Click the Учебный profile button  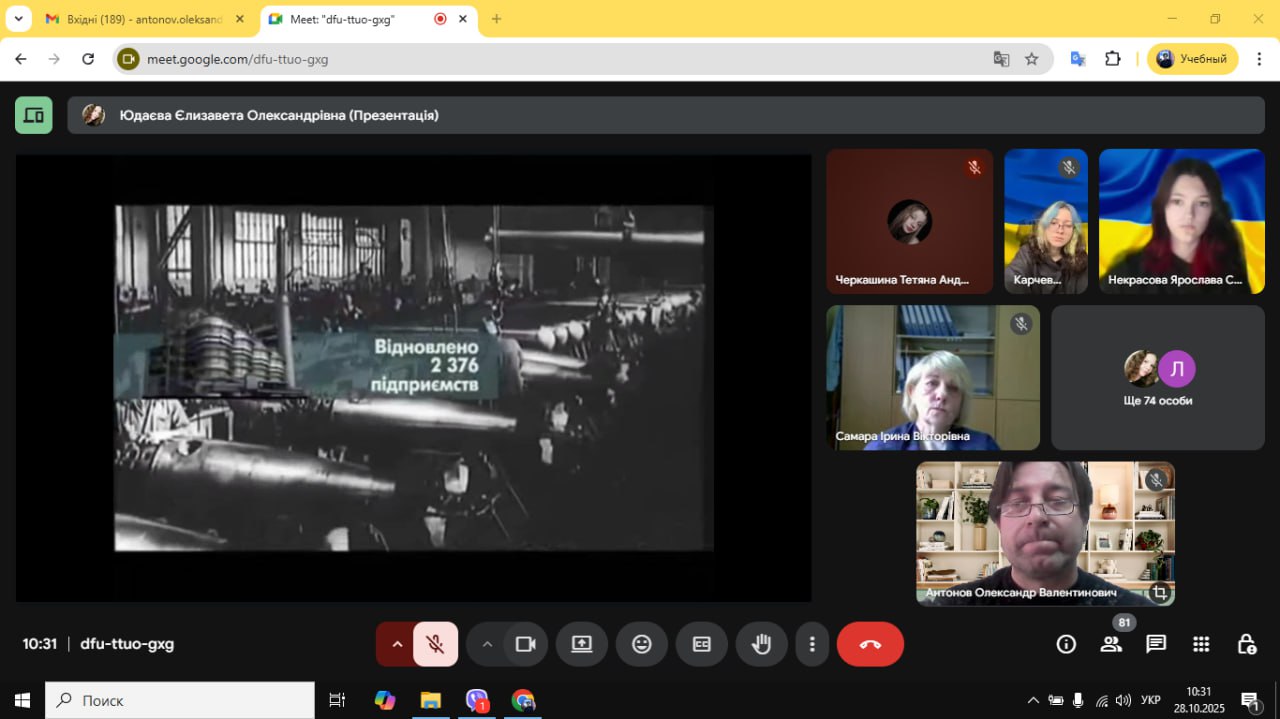click(1192, 59)
